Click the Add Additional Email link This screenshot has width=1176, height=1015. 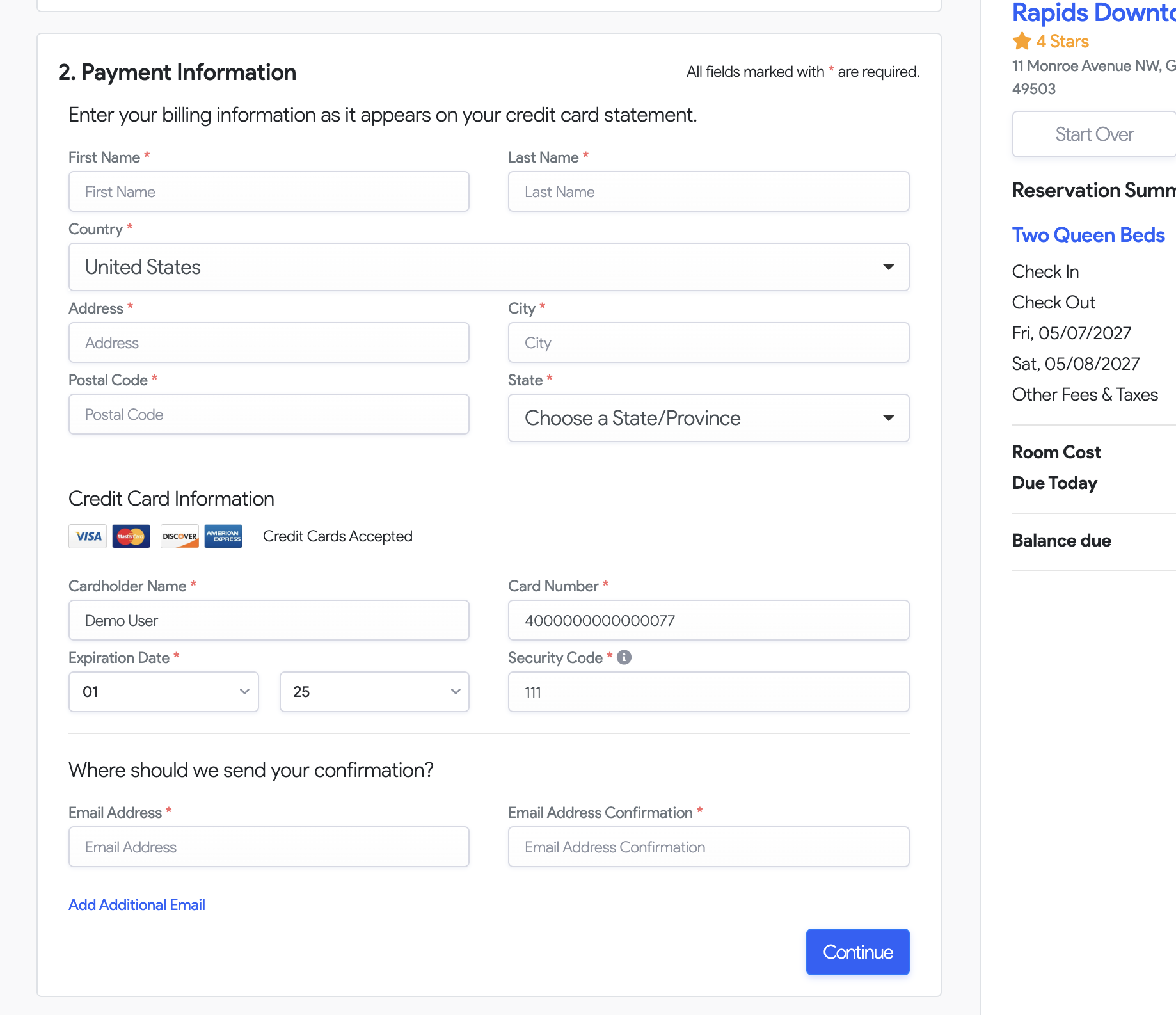pos(137,905)
